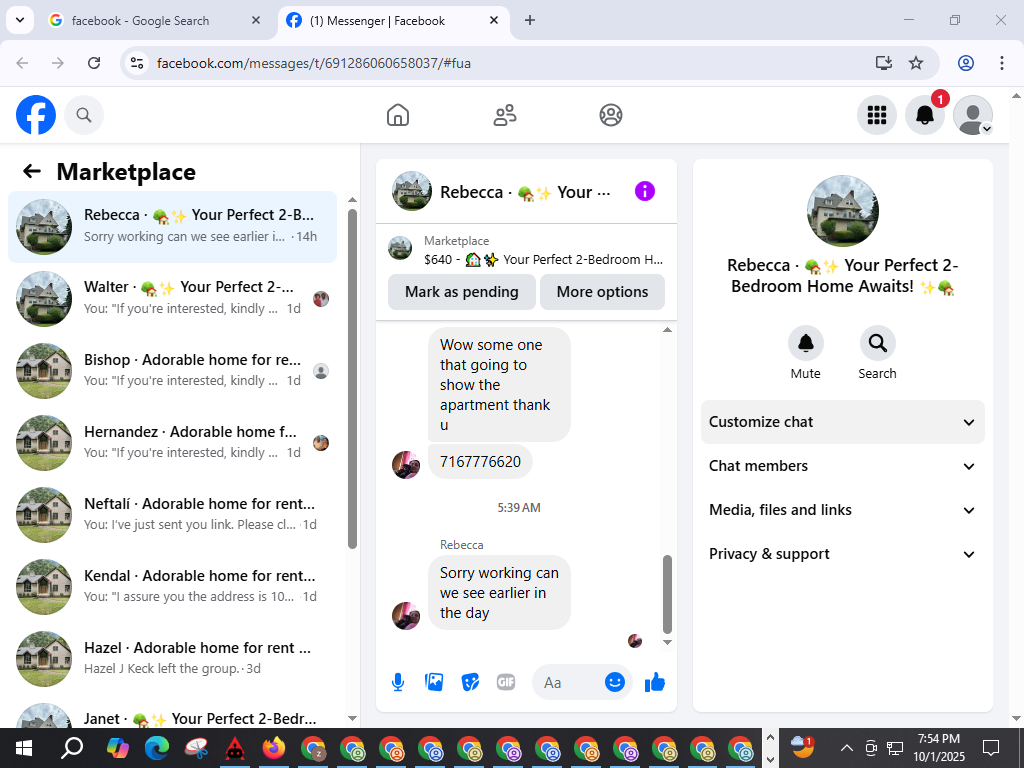Go to the Home feed icon

coord(398,115)
